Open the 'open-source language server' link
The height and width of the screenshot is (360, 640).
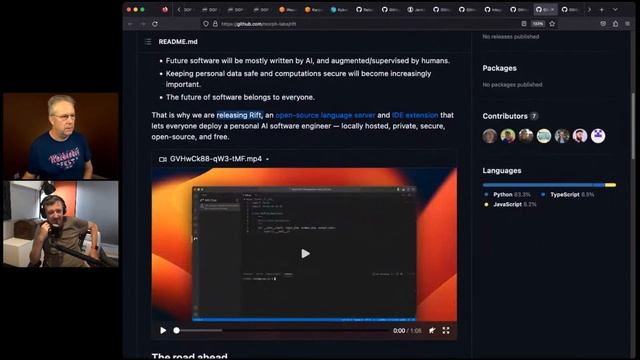pyautogui.click(x=325, y=115)
